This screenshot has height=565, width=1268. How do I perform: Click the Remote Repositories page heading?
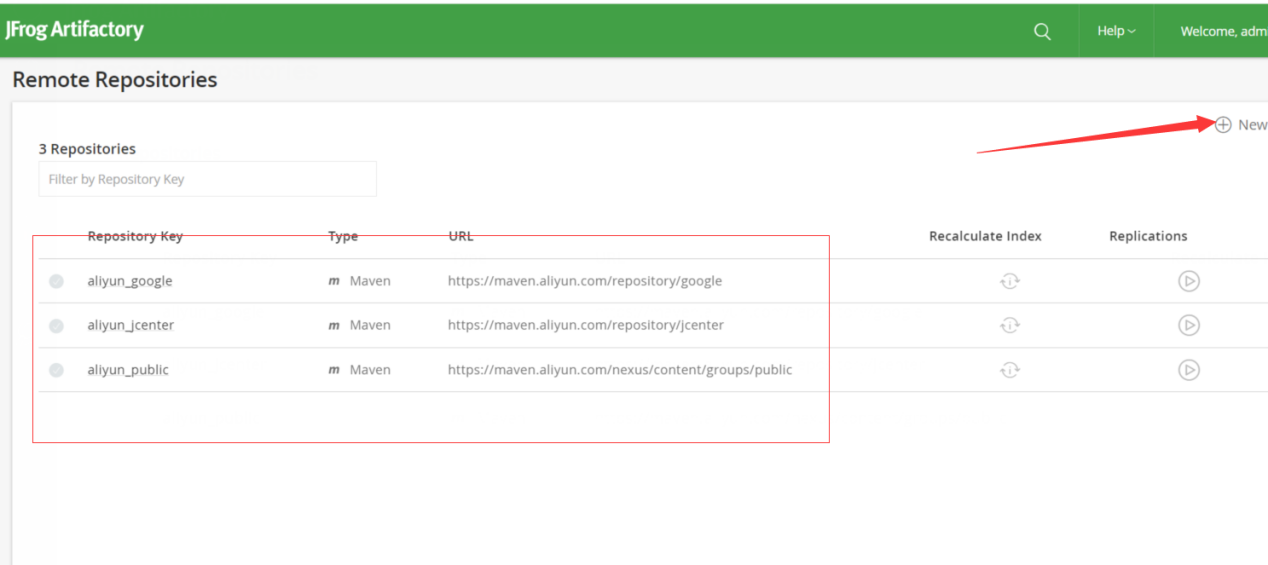coord(115,80)
